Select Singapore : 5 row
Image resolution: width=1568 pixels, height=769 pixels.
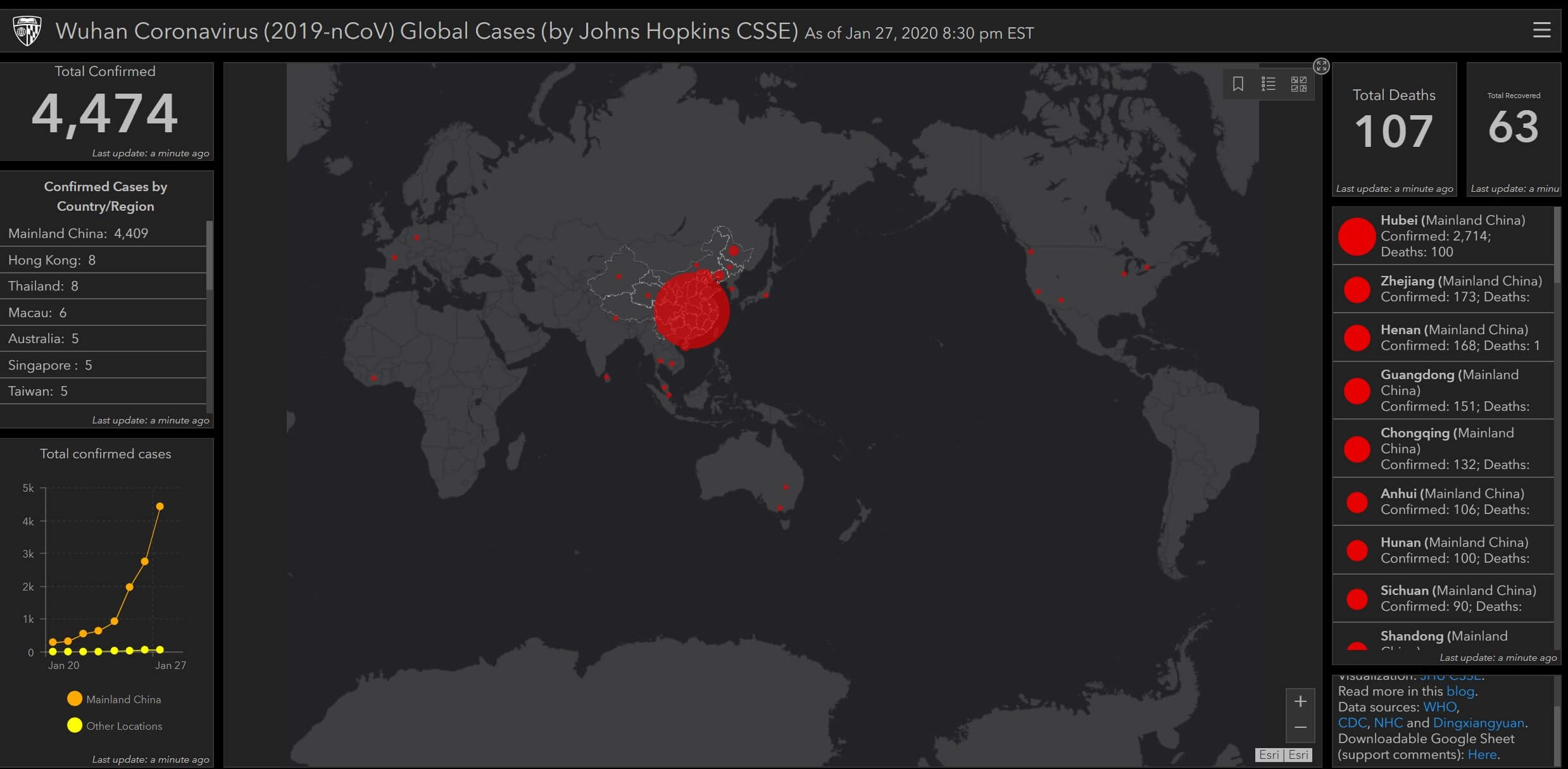[103, 365]
